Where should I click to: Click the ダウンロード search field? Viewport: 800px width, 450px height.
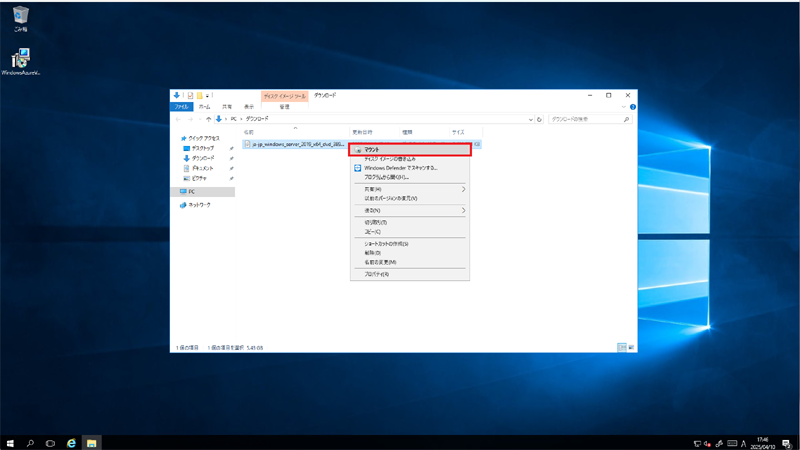[x=585, y=119]
